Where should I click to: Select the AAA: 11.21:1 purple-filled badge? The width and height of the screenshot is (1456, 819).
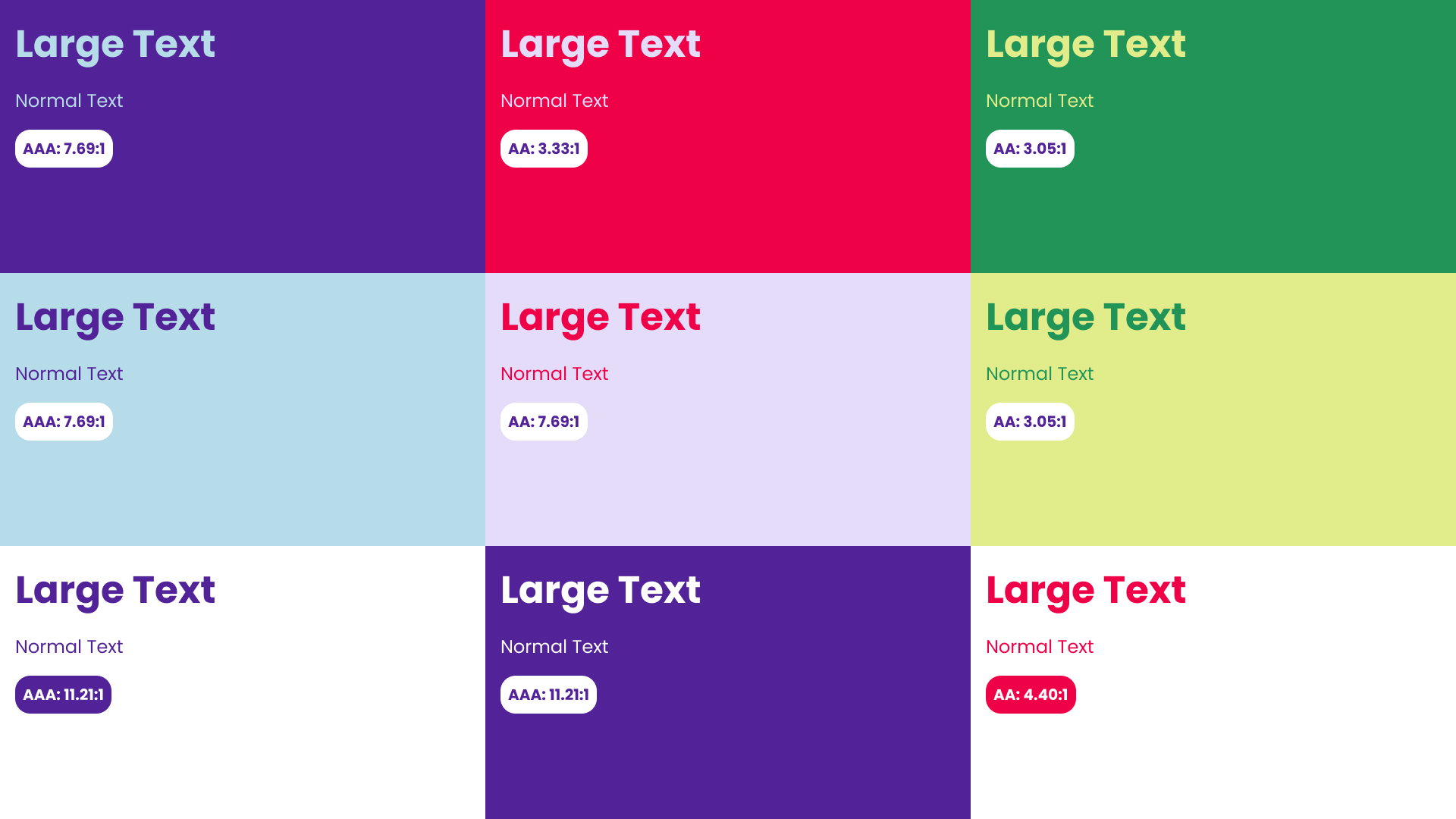tap(63, 695)
